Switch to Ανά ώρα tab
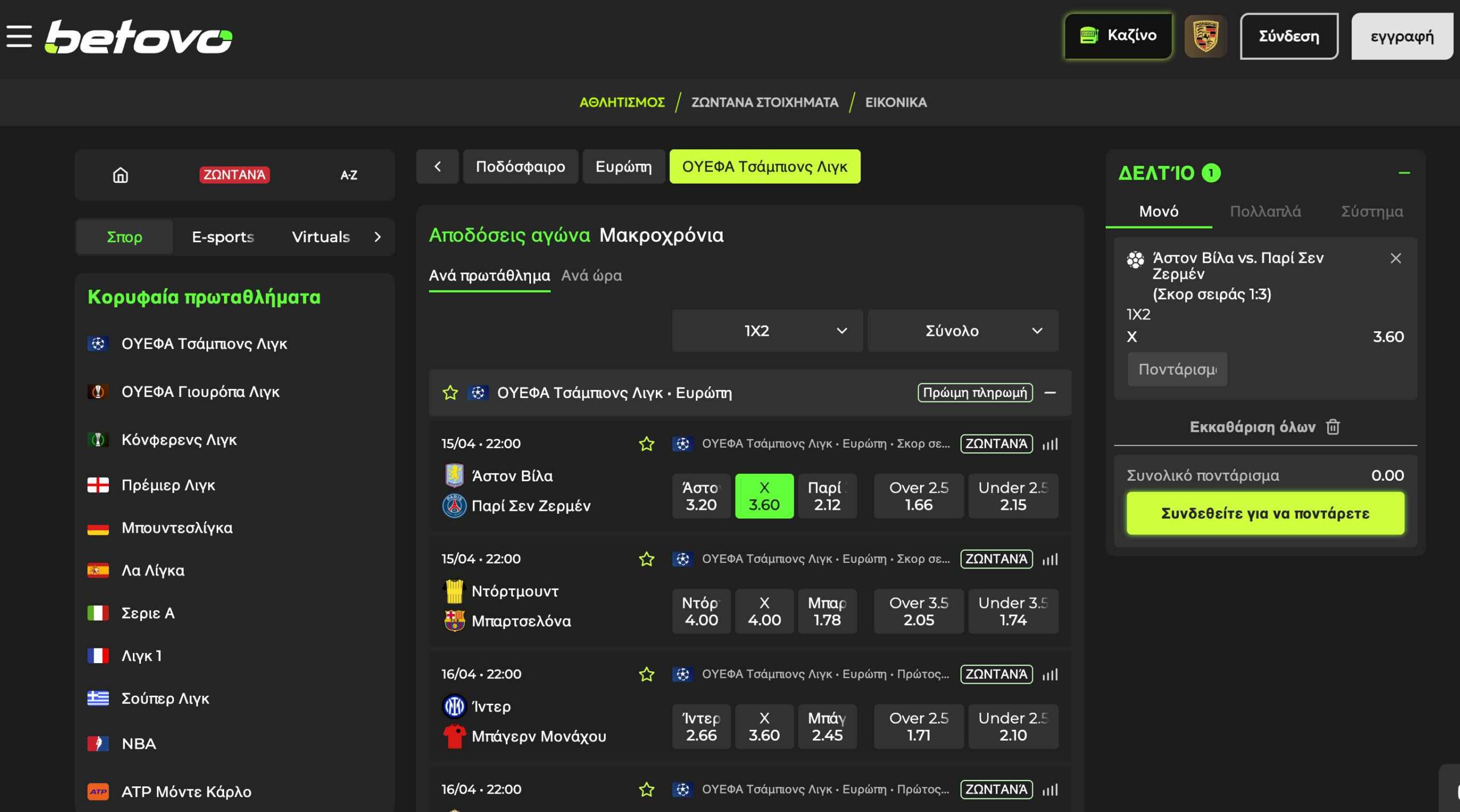The height and width of the screenshot is (812, 1460). [x=591, y=275]
